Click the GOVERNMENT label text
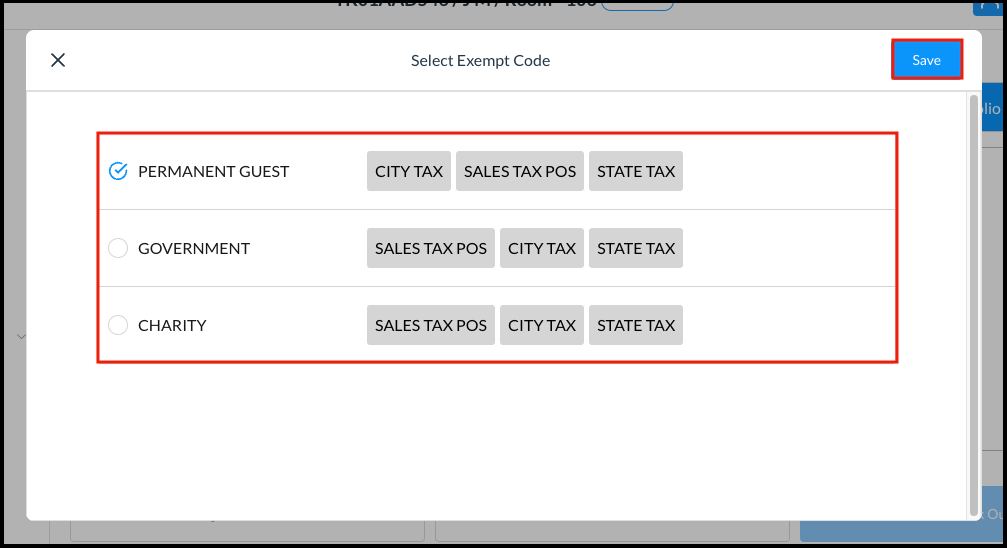Viewport: 1007px width, 548px height. point(194,248)
